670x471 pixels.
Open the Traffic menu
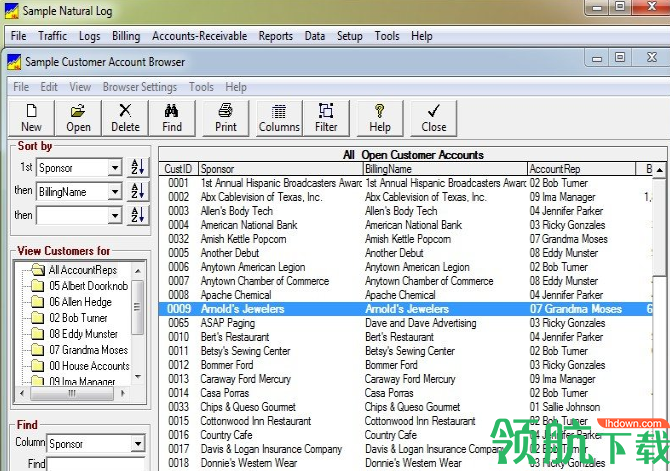53,36
